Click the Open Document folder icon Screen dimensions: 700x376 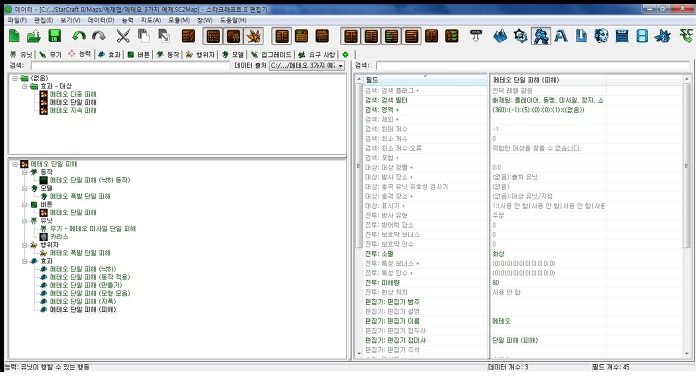click(x=34, y=36)
